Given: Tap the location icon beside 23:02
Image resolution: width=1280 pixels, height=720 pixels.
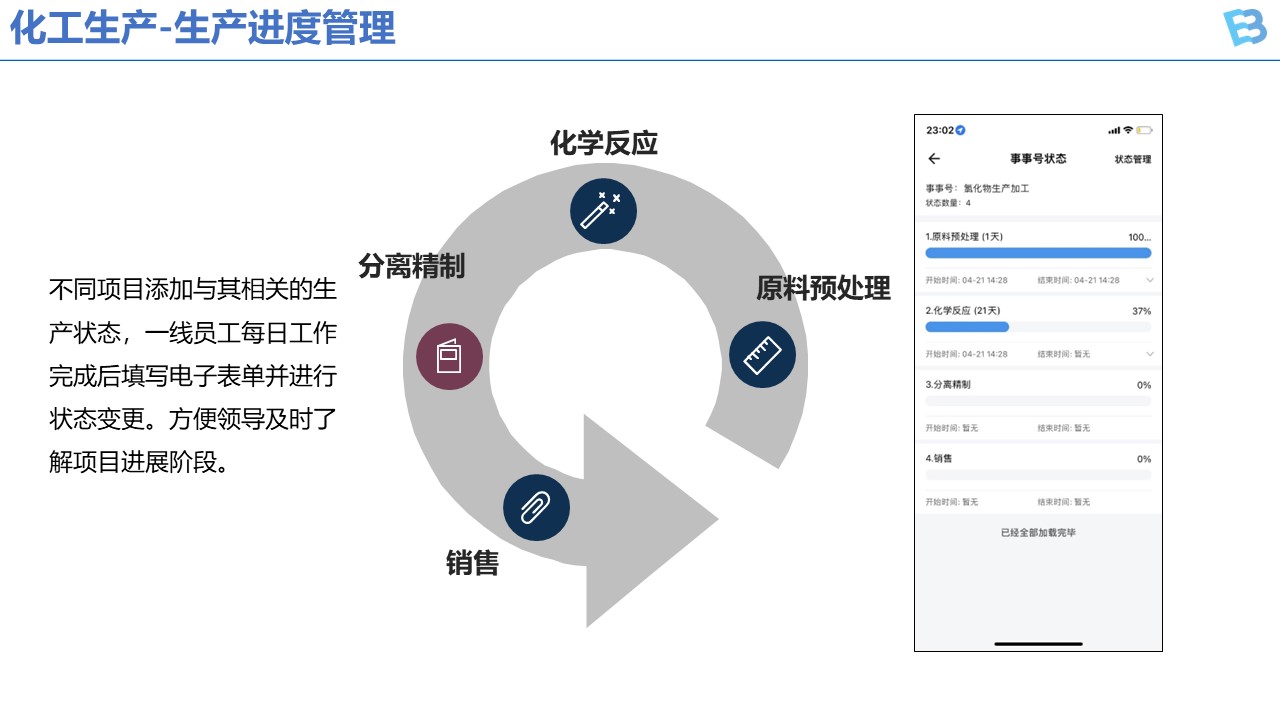Looking at the screenshot, I should click(x=961, y=130).
